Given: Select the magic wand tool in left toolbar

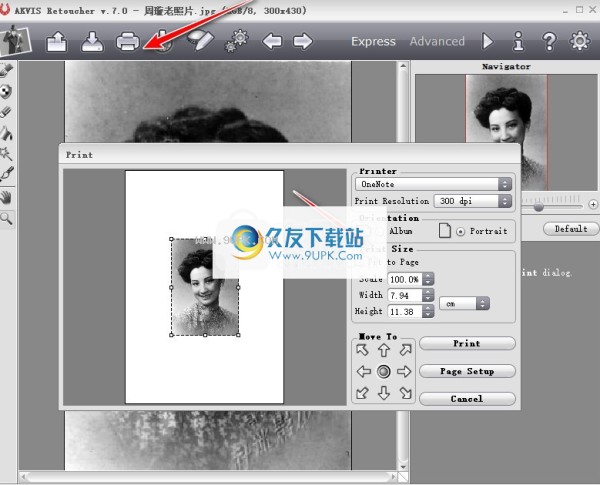Looking at the screenshot, I should 6,154.
